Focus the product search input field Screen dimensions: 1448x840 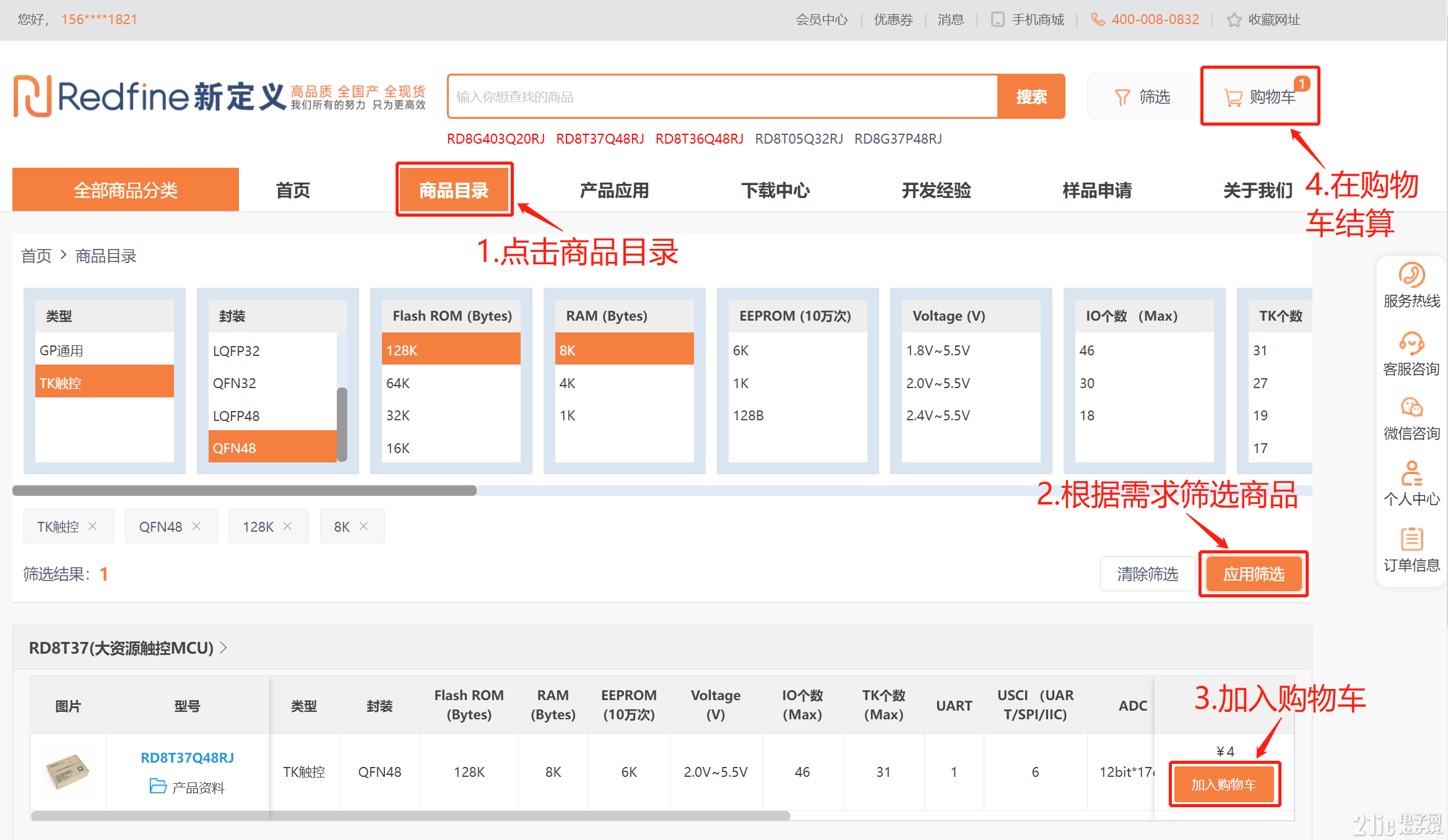point(722,97)
